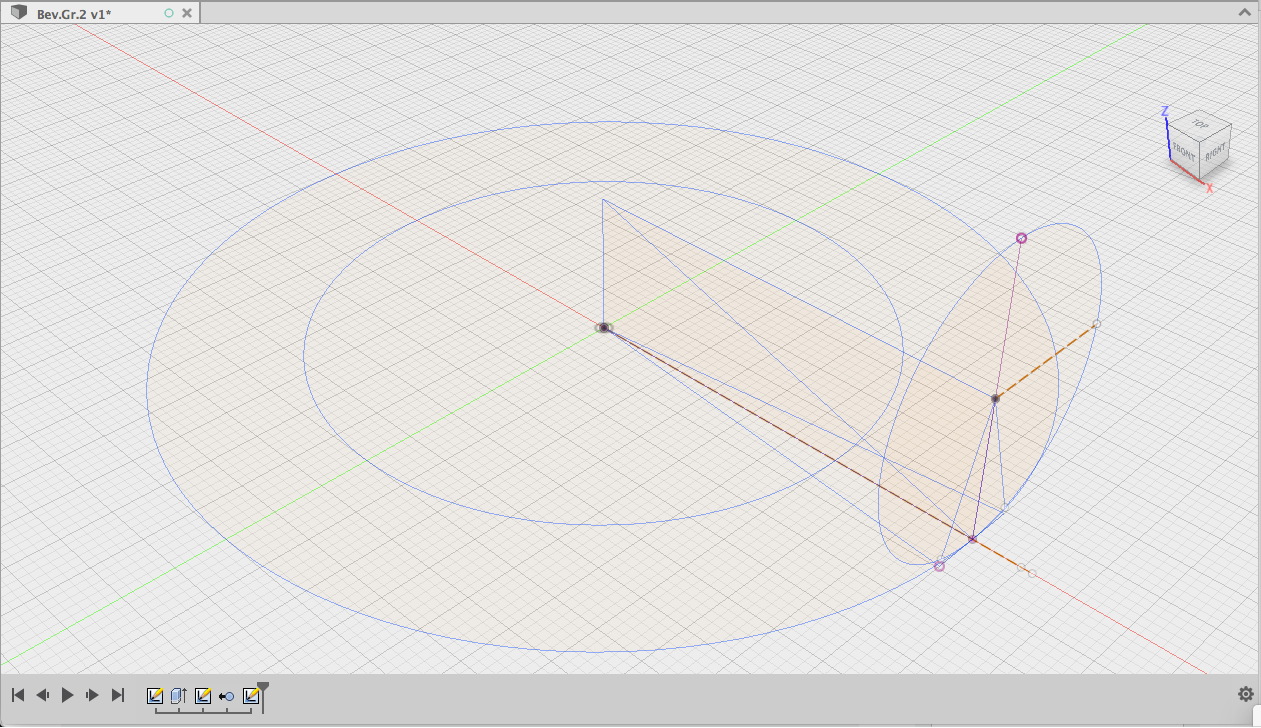This screenshot has height=728, width=1261.
Task: Select the first sketch feature in the timeline
Action: [x=155, y=695]
